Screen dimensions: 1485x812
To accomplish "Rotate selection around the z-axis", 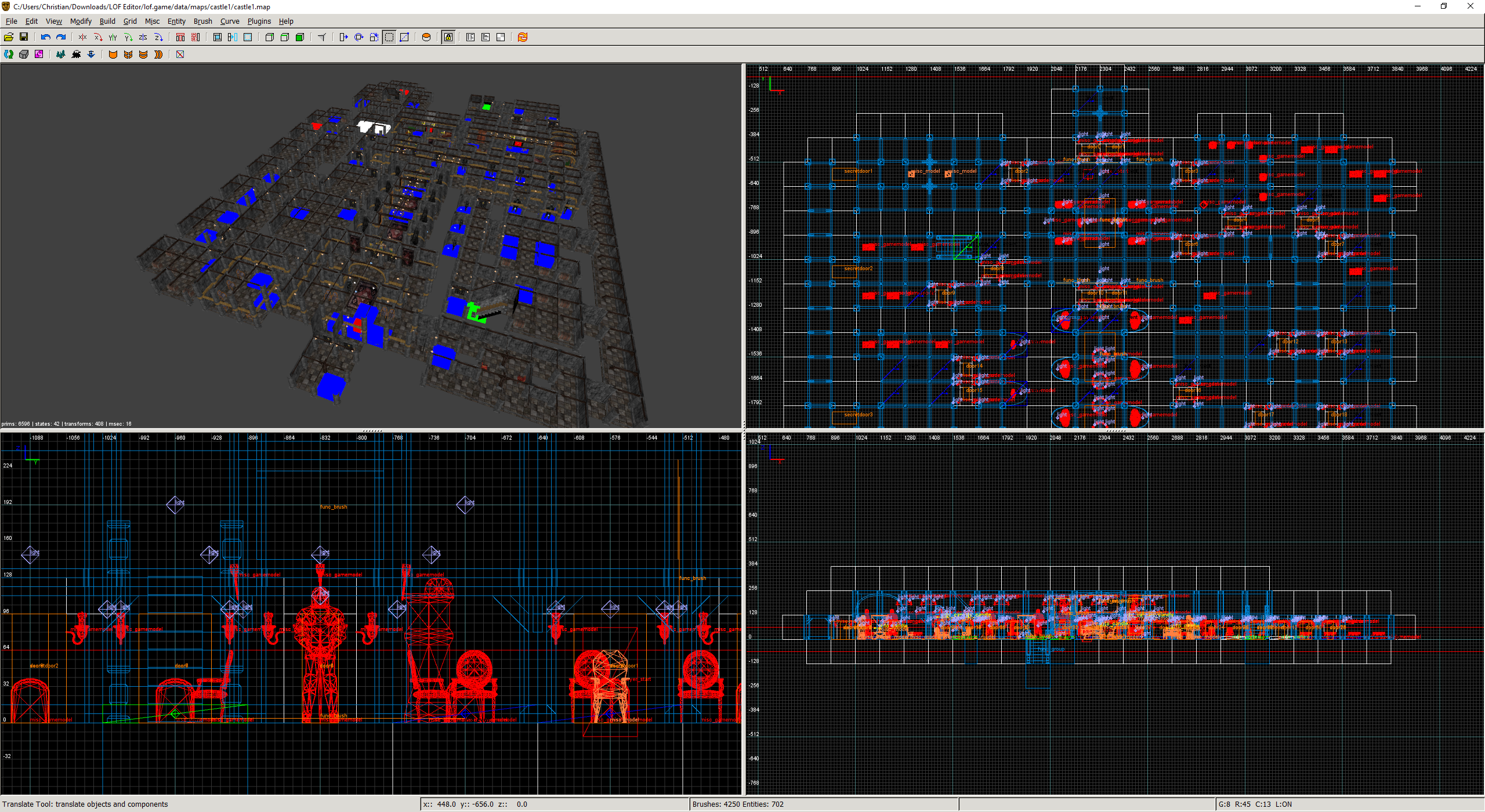I will [158, 37].
